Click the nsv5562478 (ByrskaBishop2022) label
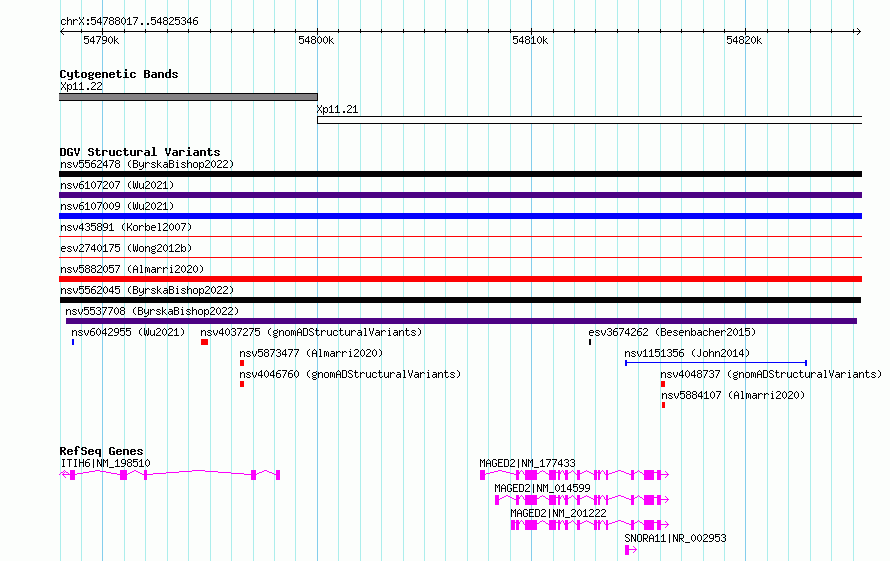This screenshot has width=890, height=561. click(x=147, y=164)
